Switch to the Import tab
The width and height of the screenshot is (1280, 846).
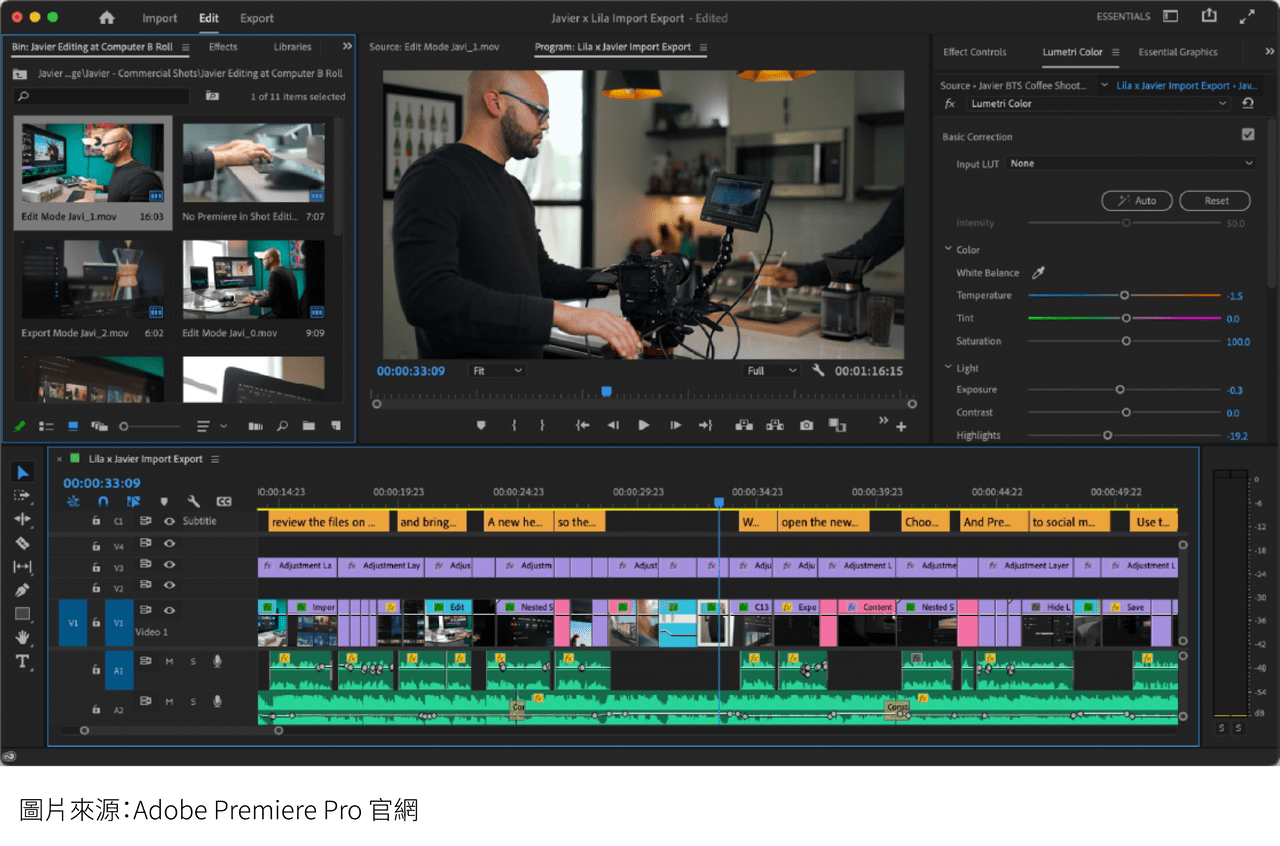pos(160,18)
